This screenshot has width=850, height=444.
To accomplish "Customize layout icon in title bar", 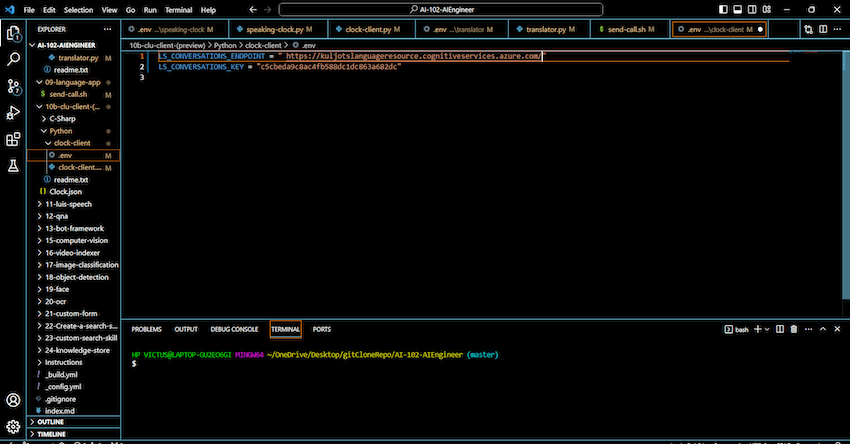I will click(767, 10).
